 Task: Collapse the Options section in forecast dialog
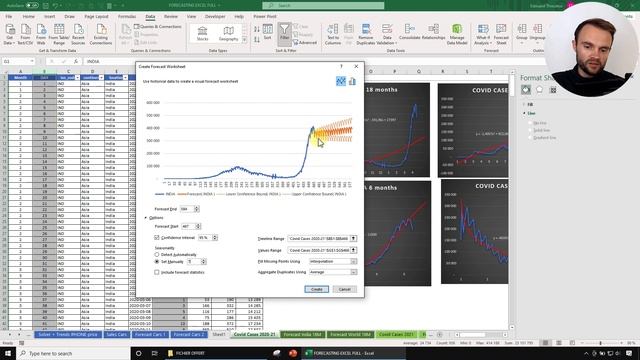point(146,218)
